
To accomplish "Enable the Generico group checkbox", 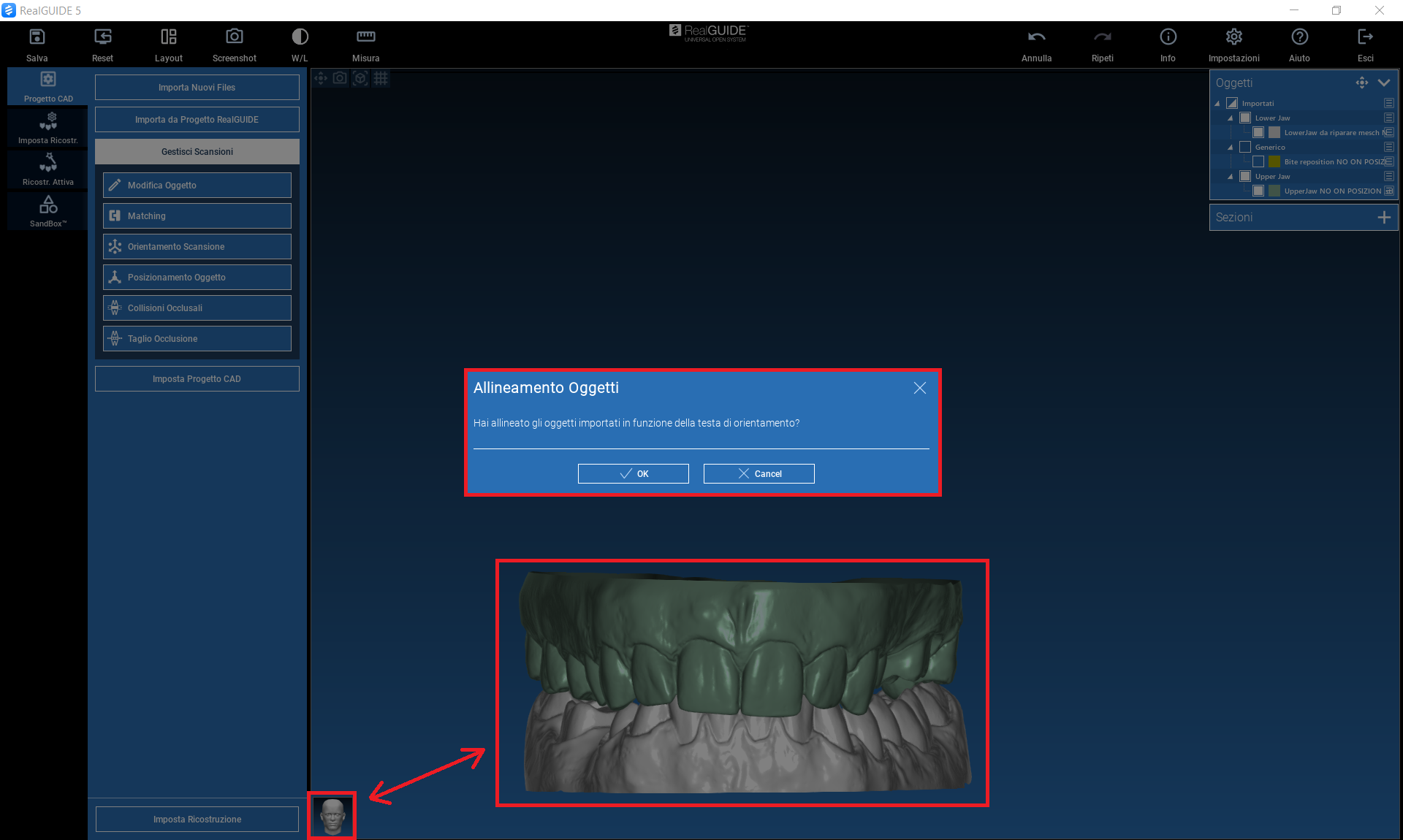I will point(1245,147).
